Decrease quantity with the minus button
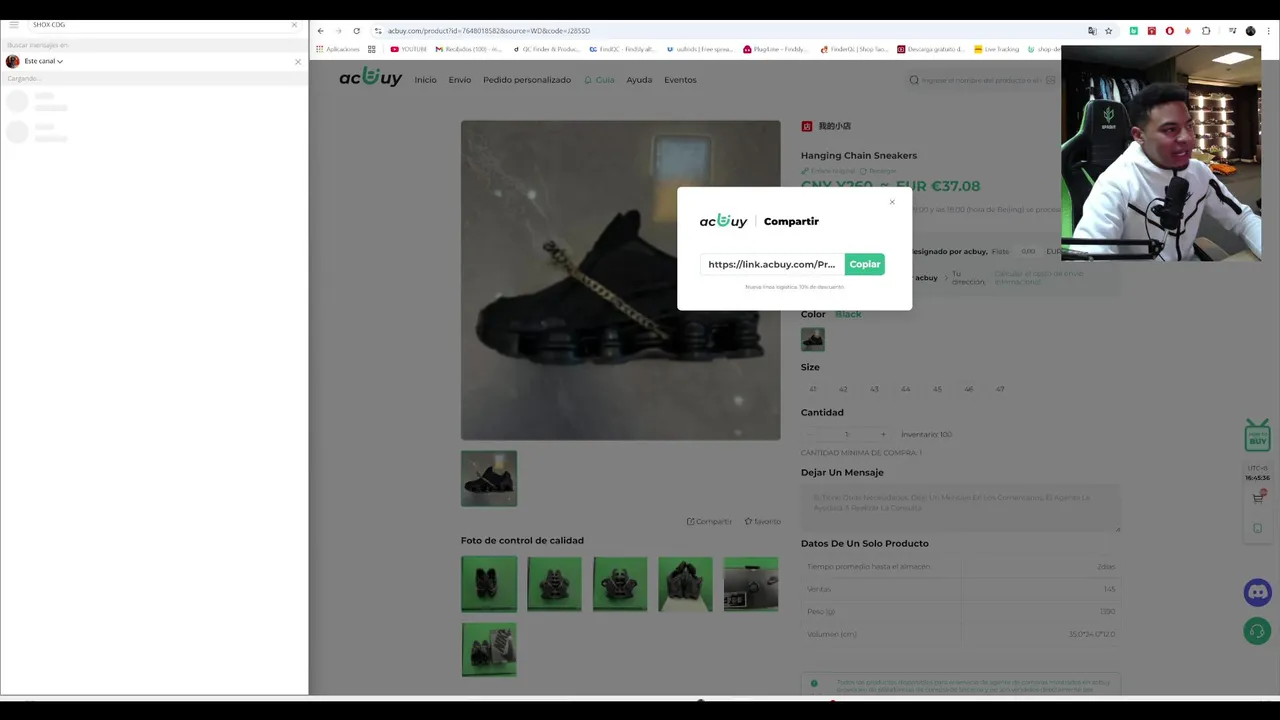Viewport: 1280px width, 720px height. coord(810,434)
